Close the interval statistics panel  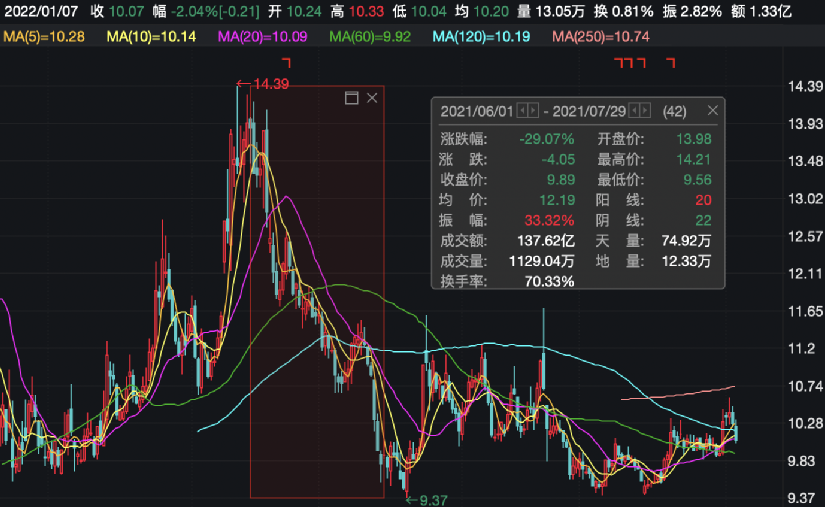(712, 111)
